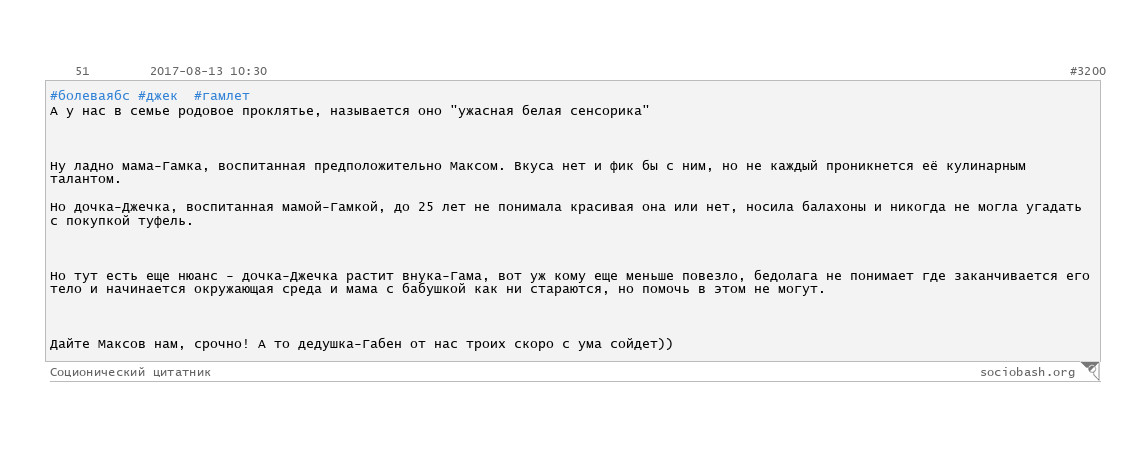Click the quote number #3200
The width and height of the screenshot is (1140, 456).
(1088, 71)
